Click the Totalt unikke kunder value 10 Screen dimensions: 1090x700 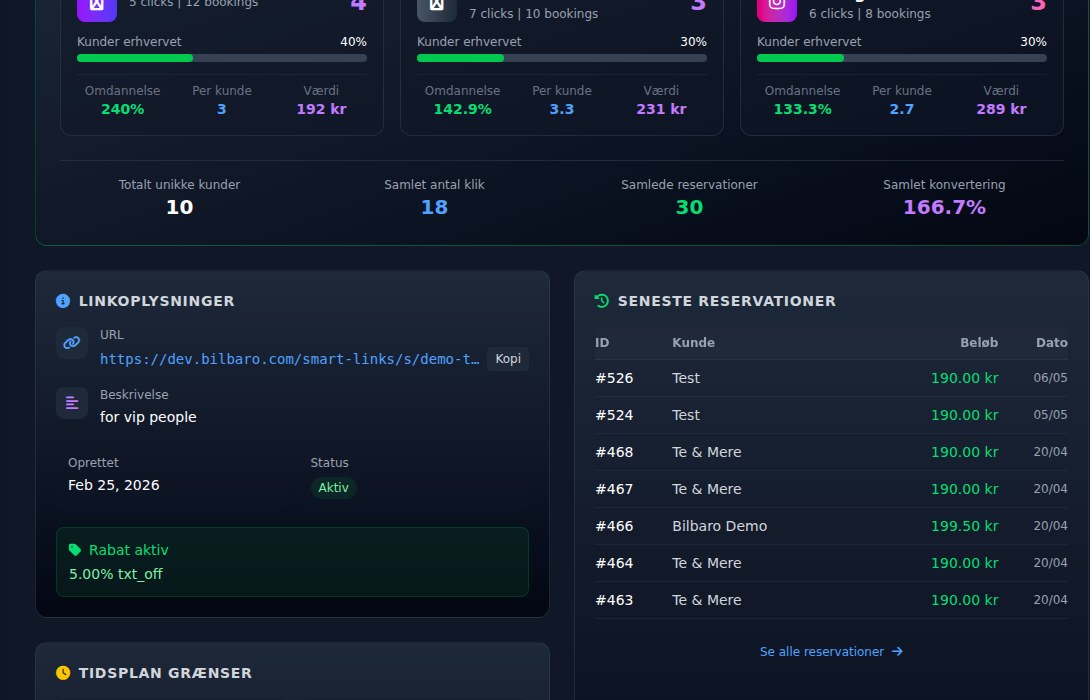(x=179, y=207)
